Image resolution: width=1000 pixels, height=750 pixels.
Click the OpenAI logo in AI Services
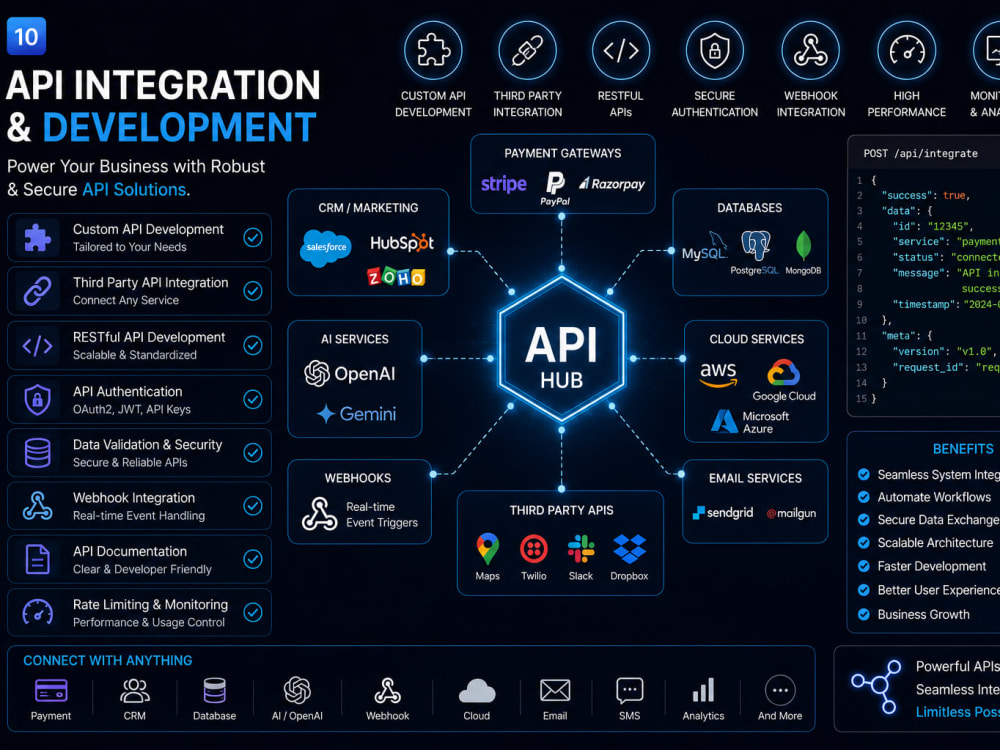click(349, 374)
